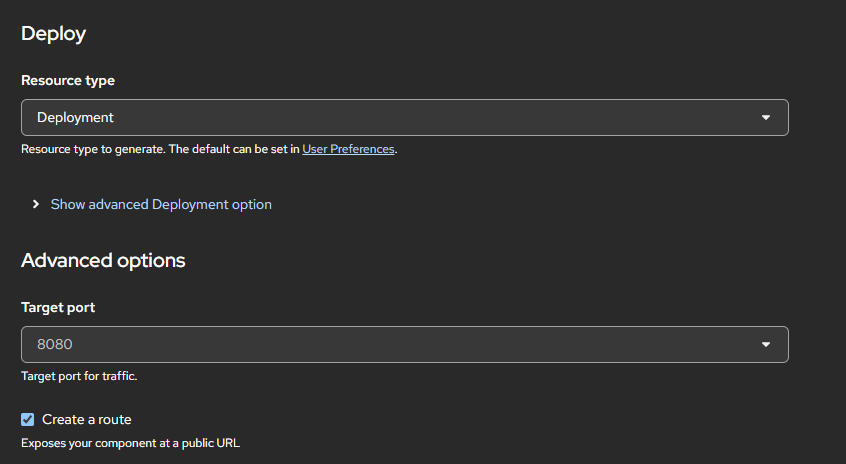Click "Exposes your component at a public URL" text
This screenshot has width=846, height=464.
[131, 442]
